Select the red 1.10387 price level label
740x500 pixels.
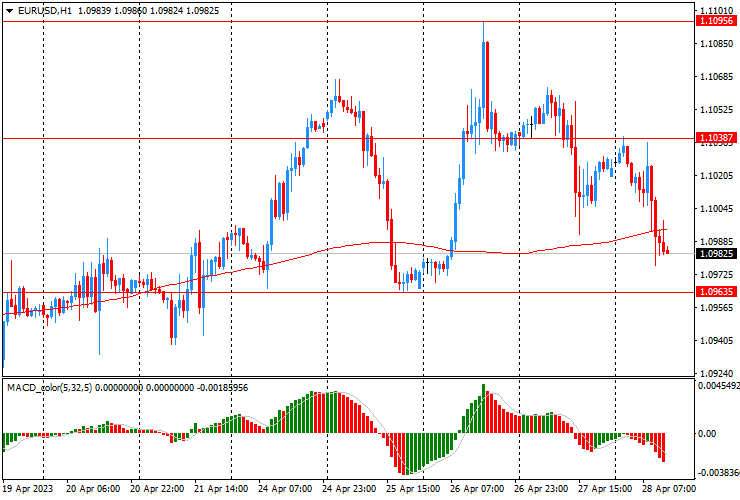[x=716, y=138]
